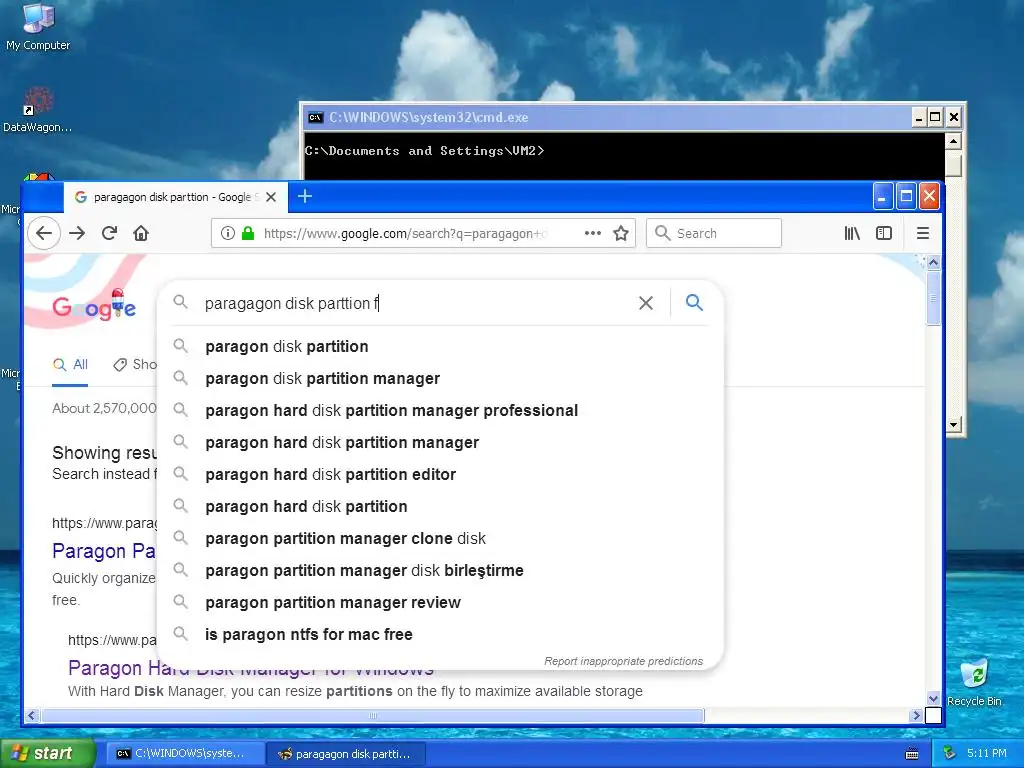This screenshot has width=1024, height=768.
Task: Click the taskbar clock showing 5:11 PM
Action: point(987,753)
